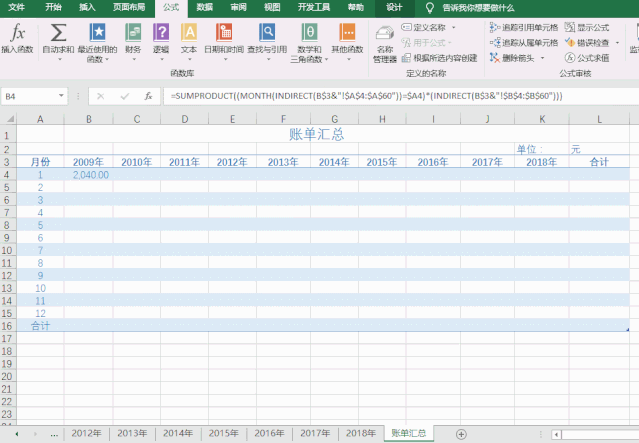The height and width of the screenshot is (443, 639).
Task: Add a new sheet with plus button
Action: tap(461, 434)
